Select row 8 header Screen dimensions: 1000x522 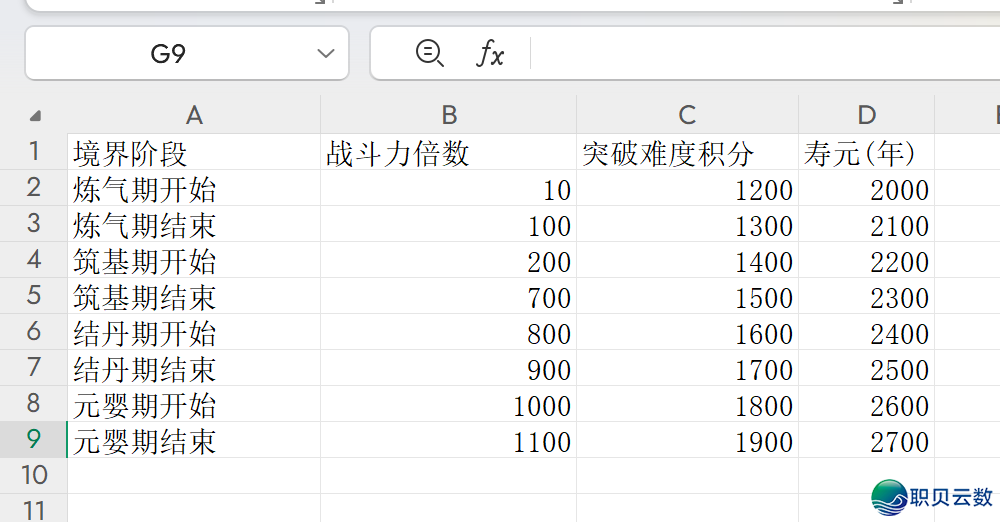[34, 403]
